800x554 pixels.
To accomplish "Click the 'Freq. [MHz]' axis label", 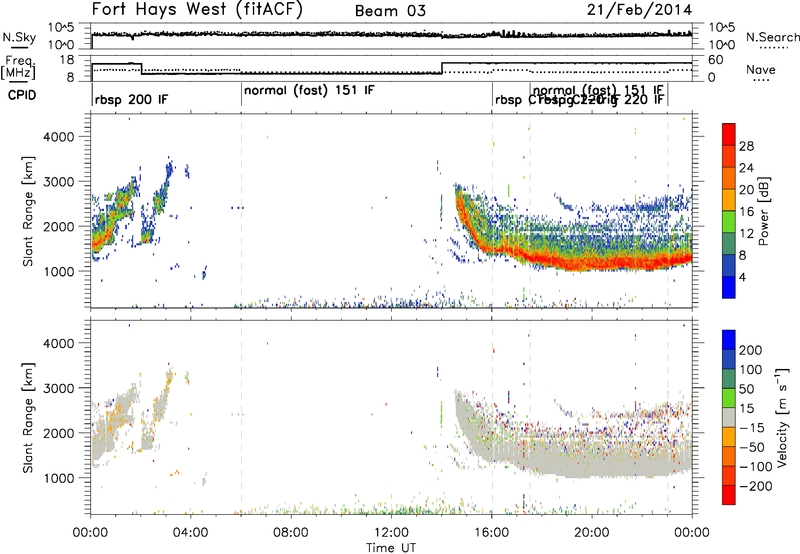I will (19, 67).
